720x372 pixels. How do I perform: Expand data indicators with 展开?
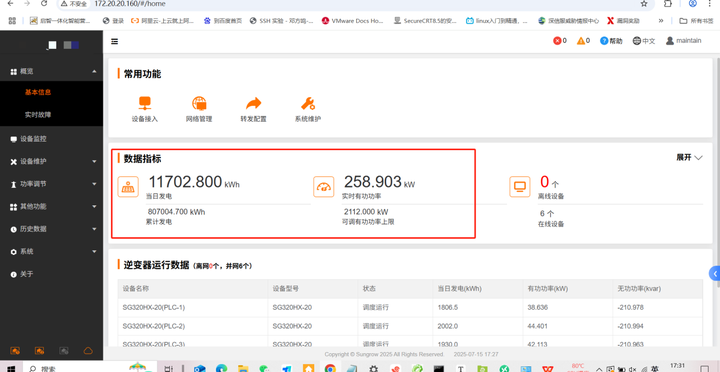[689, 158]
